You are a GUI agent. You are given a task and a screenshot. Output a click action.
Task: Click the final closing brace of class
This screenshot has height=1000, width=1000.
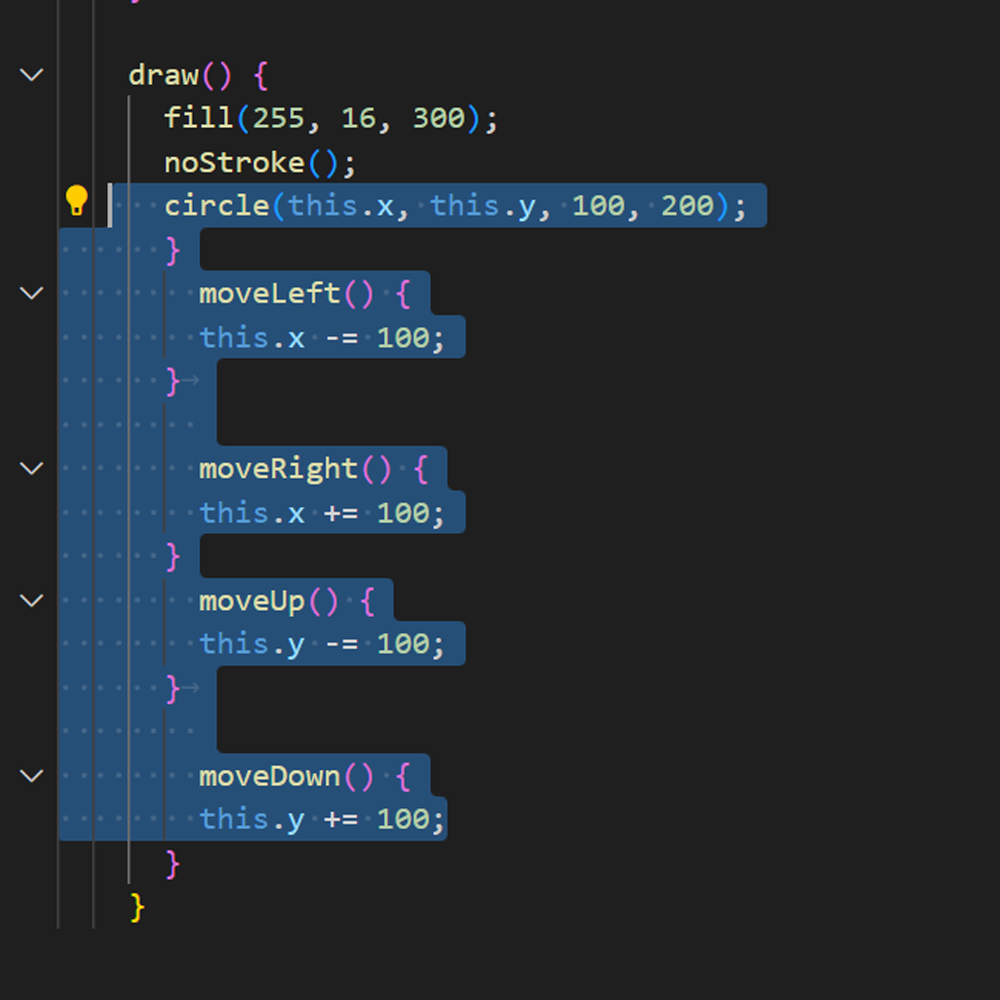point(136,906)
